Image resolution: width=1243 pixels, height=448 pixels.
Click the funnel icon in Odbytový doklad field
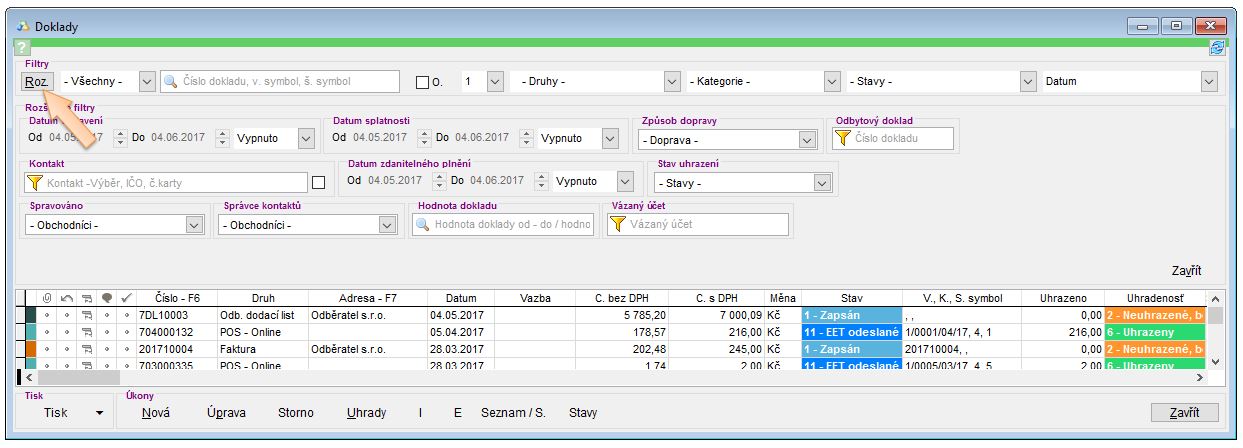click(x=843, y=139)
